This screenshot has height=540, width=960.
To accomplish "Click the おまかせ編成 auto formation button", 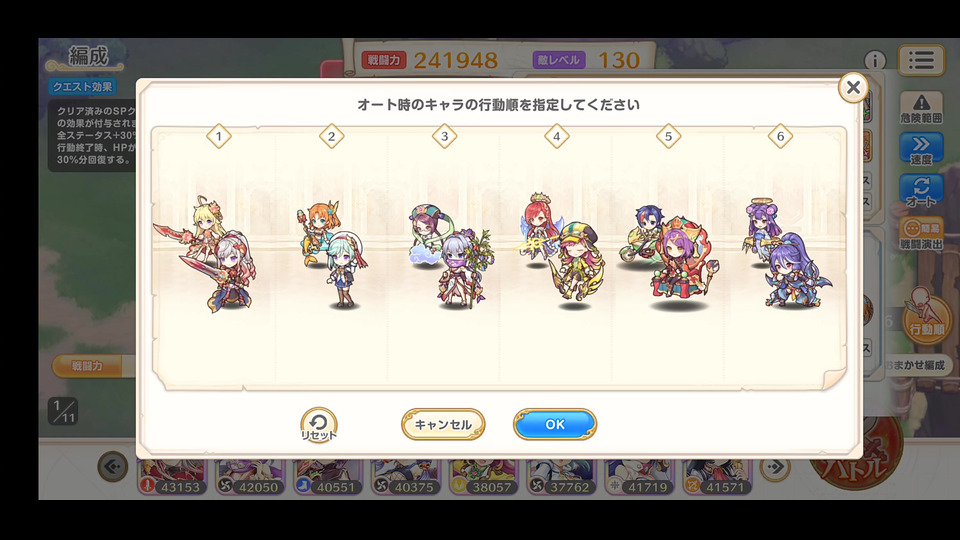I will click(x=915, y=365).
